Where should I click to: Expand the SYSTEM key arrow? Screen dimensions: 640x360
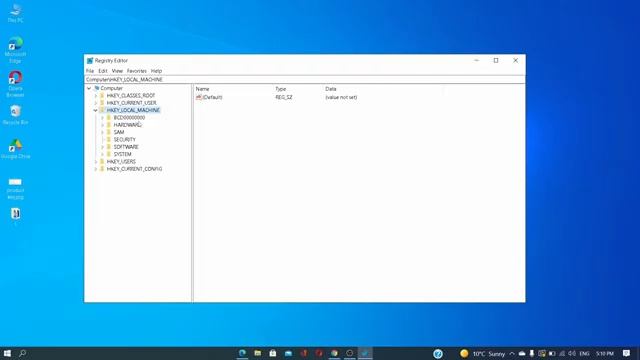pos(102,154)
